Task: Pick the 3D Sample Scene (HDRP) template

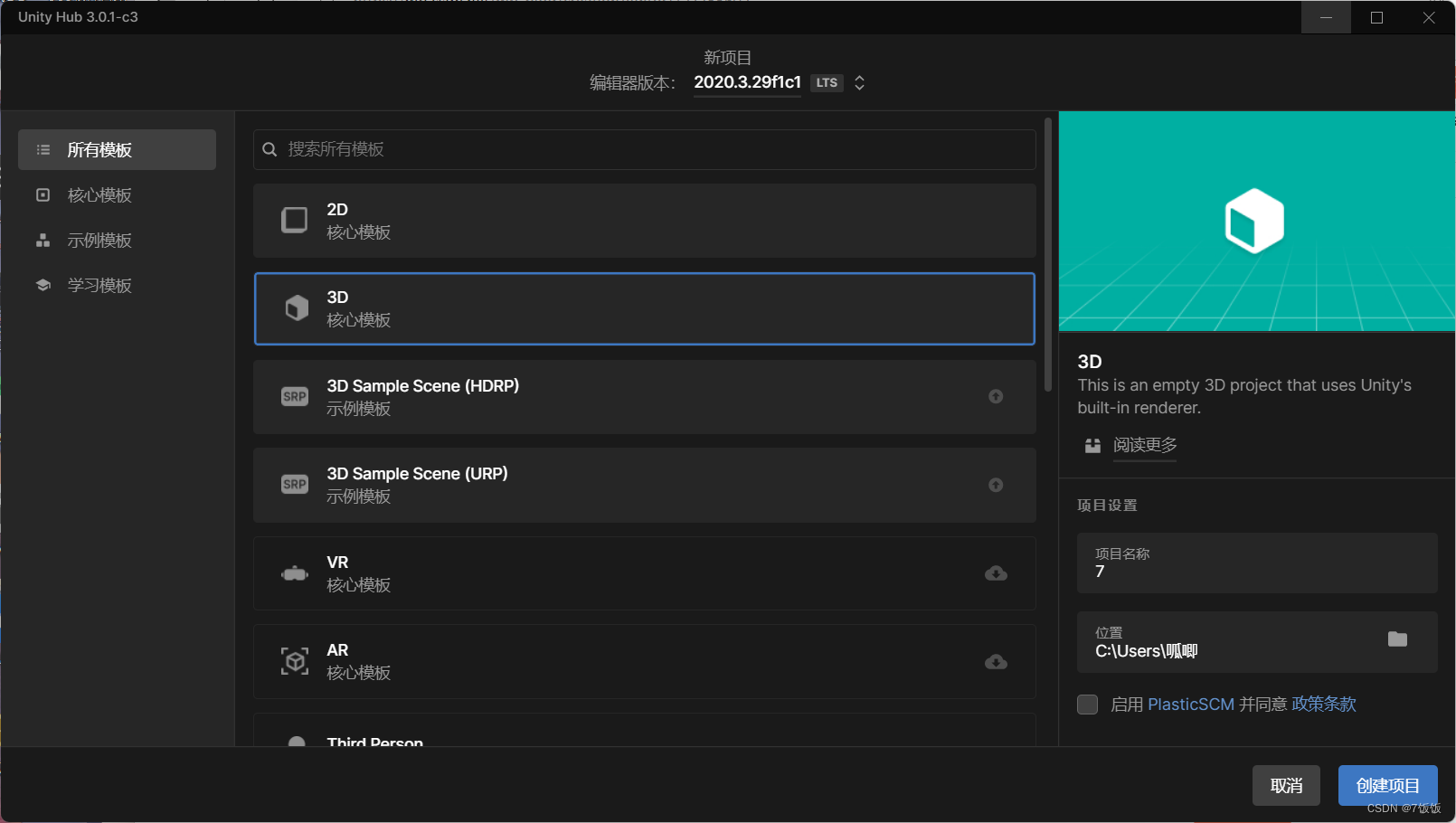Action: click(644, 397)
